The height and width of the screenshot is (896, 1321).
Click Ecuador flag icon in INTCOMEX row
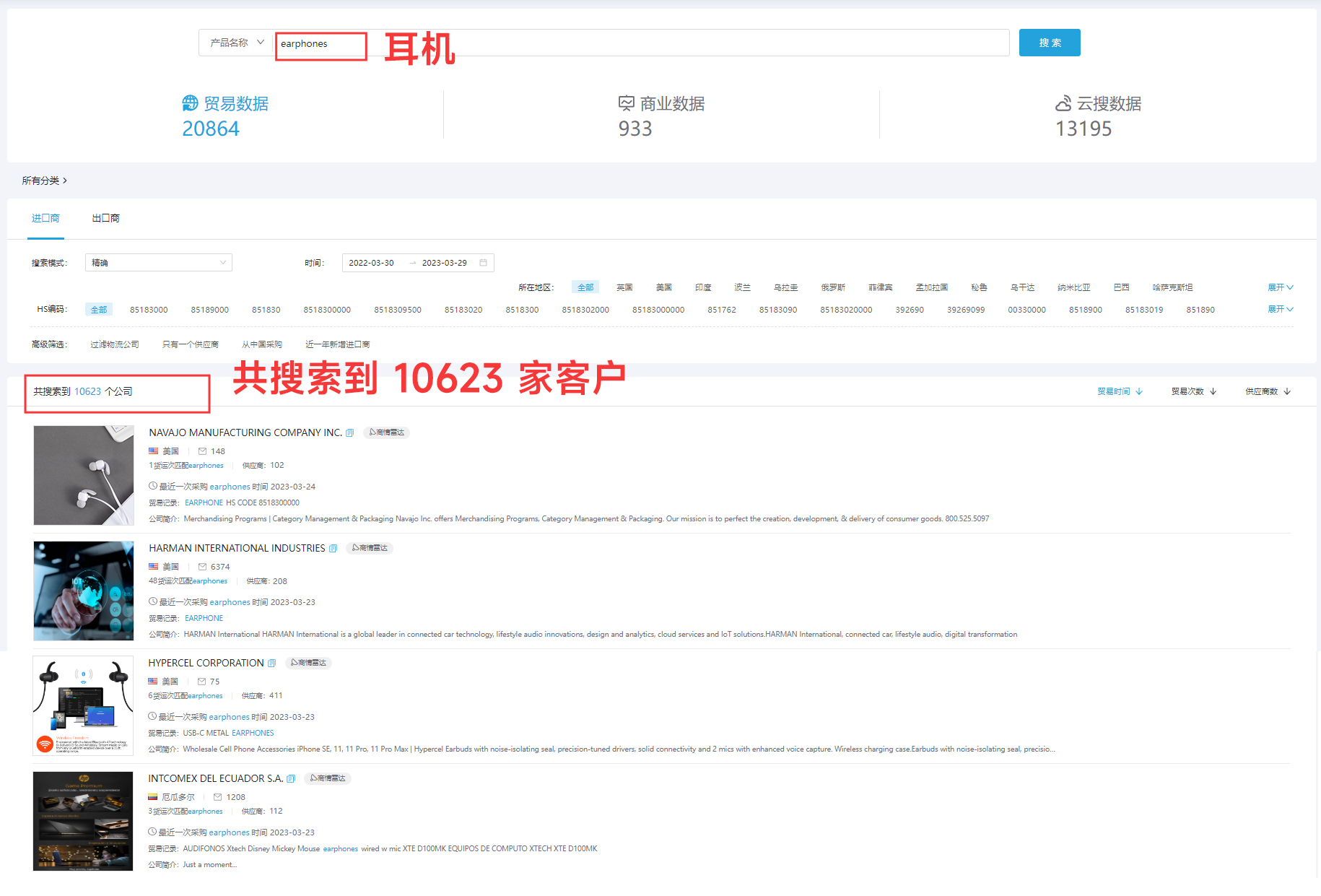click(152, 797)
